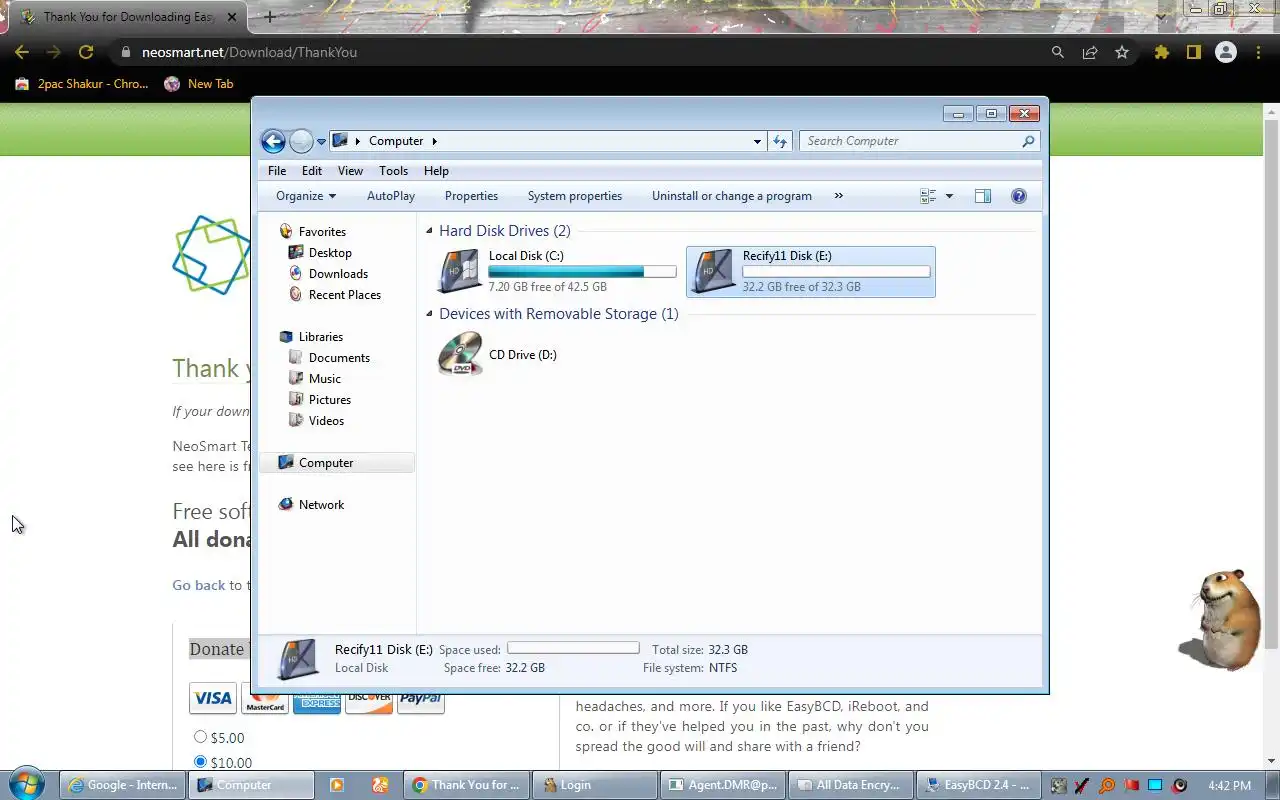
Task: Go back in the Chrome browser
Action: point(22,52)
